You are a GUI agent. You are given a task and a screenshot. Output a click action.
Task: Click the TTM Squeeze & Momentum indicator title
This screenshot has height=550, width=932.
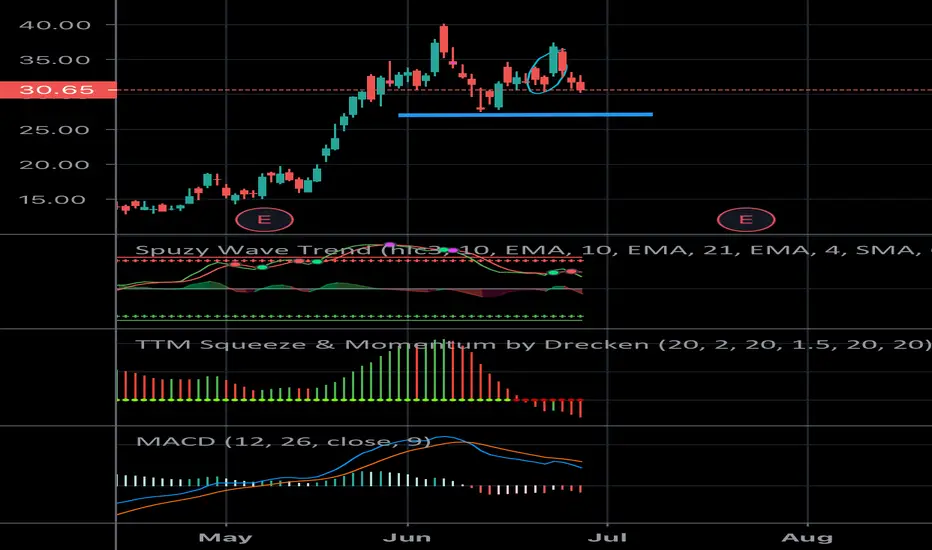coord(533,344)
